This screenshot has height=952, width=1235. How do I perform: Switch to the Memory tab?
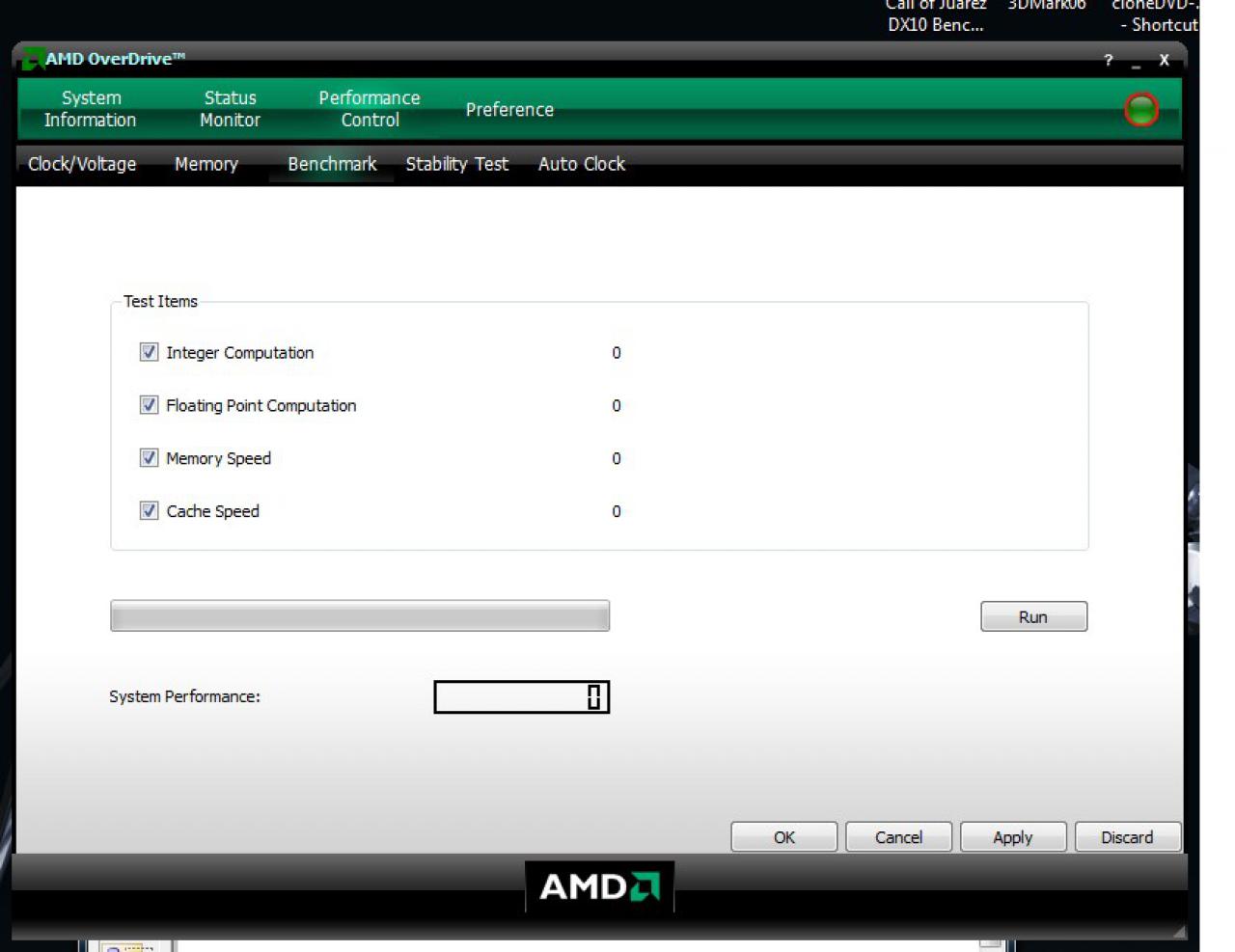(x=206, y=164)
